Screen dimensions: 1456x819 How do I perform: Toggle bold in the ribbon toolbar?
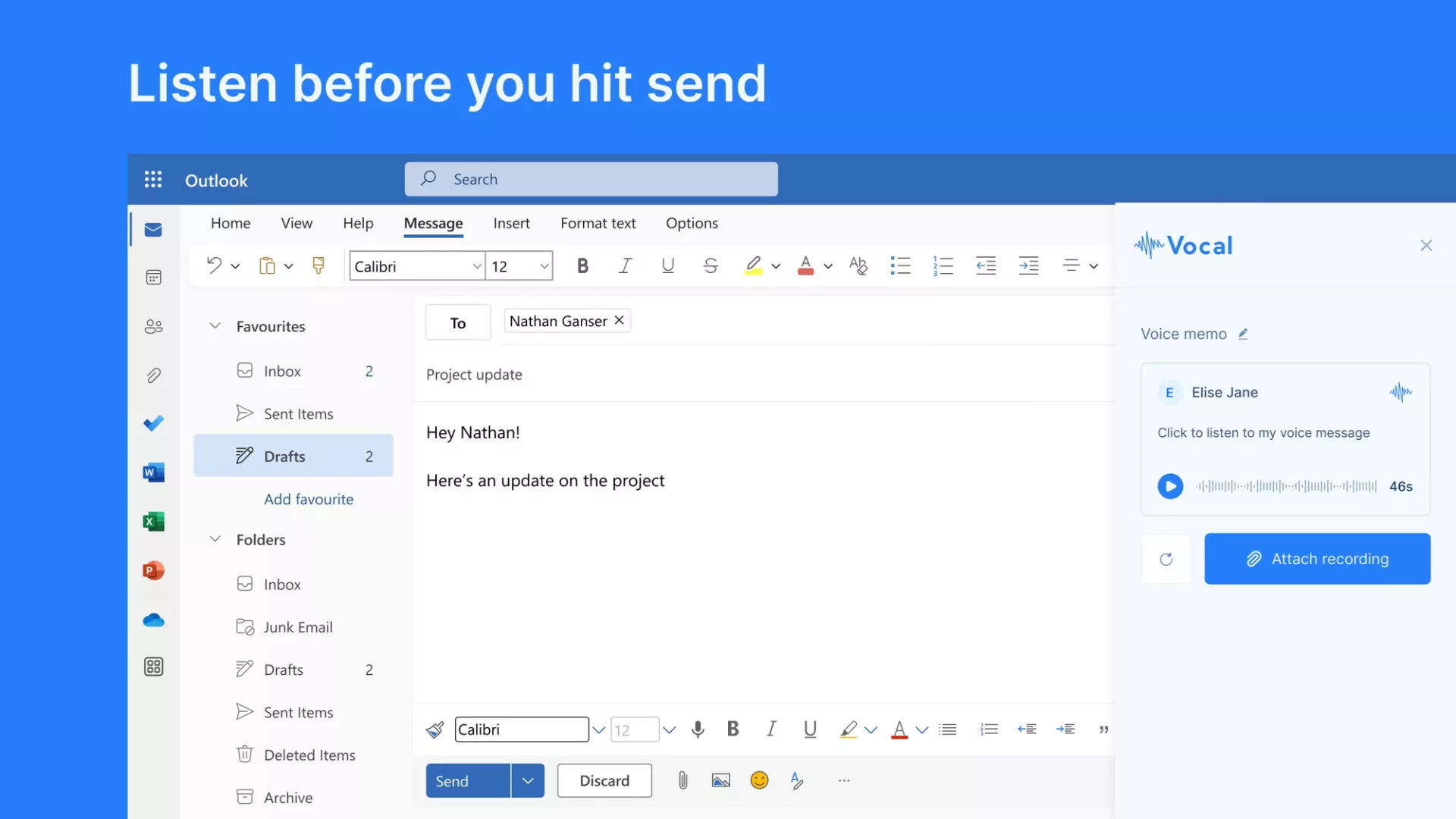(582, 266)
